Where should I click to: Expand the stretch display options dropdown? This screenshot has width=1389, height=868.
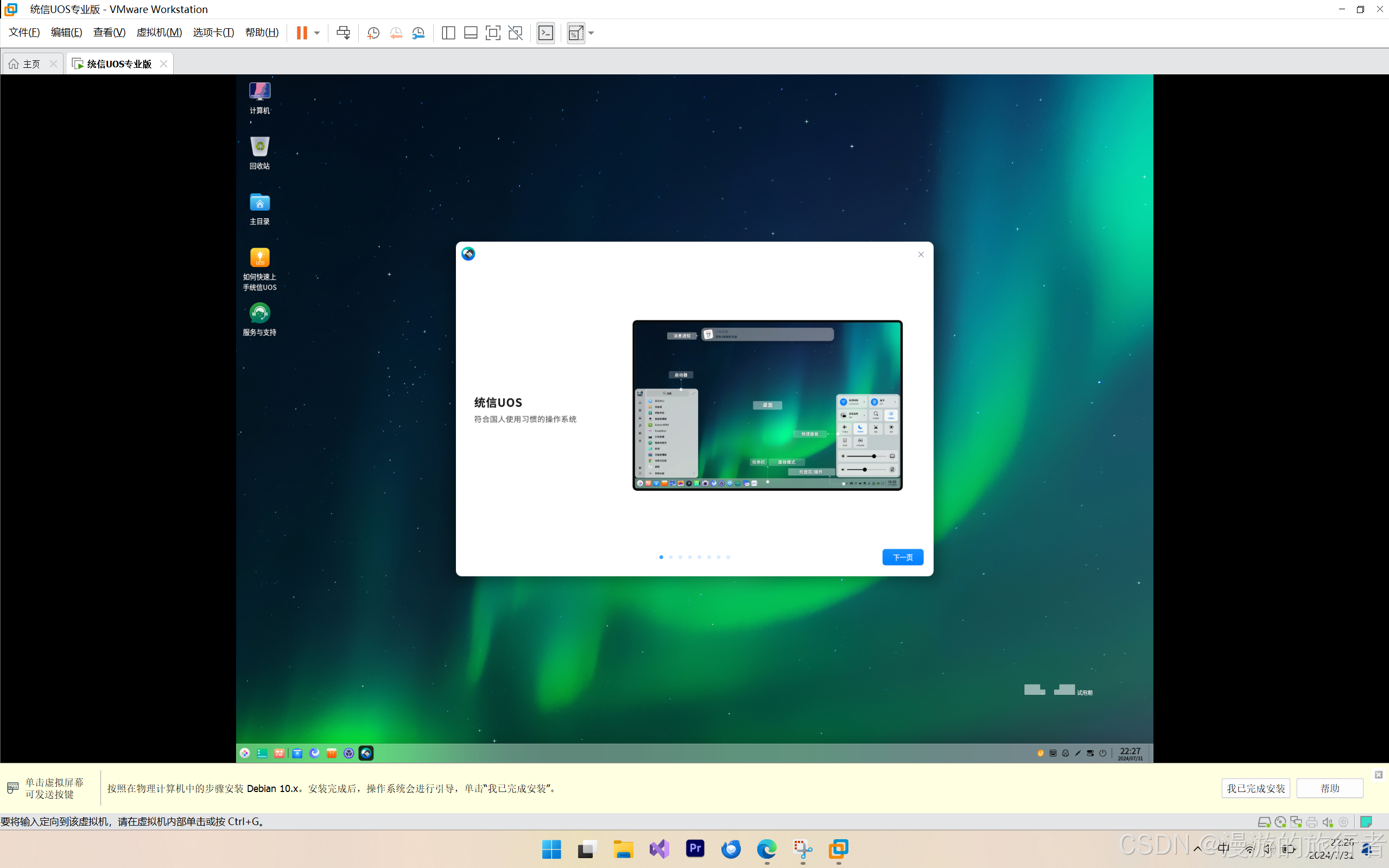[x=591, y=33]
